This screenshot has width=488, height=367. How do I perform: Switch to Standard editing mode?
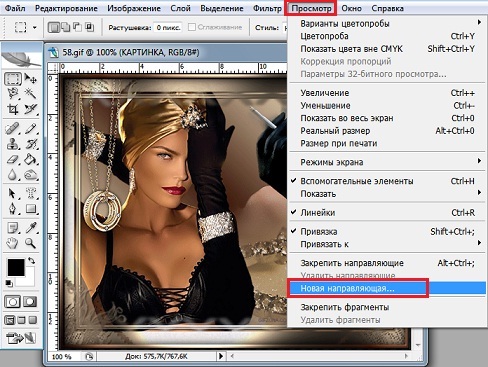(13, 302)
